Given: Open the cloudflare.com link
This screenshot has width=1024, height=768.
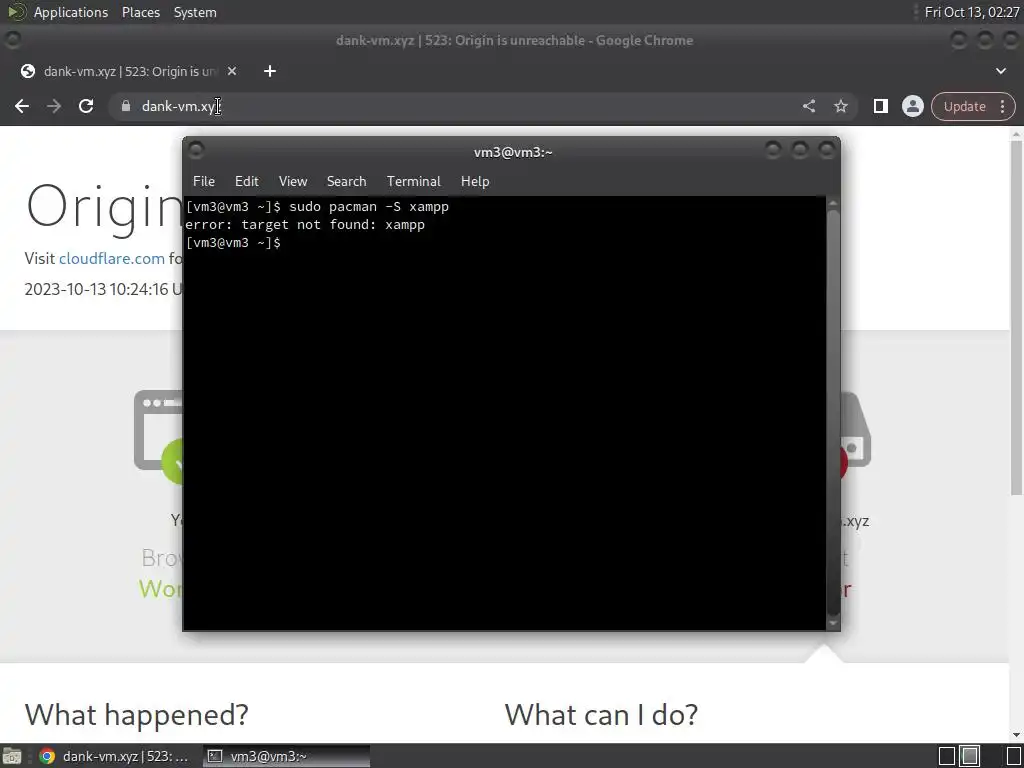Looking at the screenshot, I should point(112,259).
